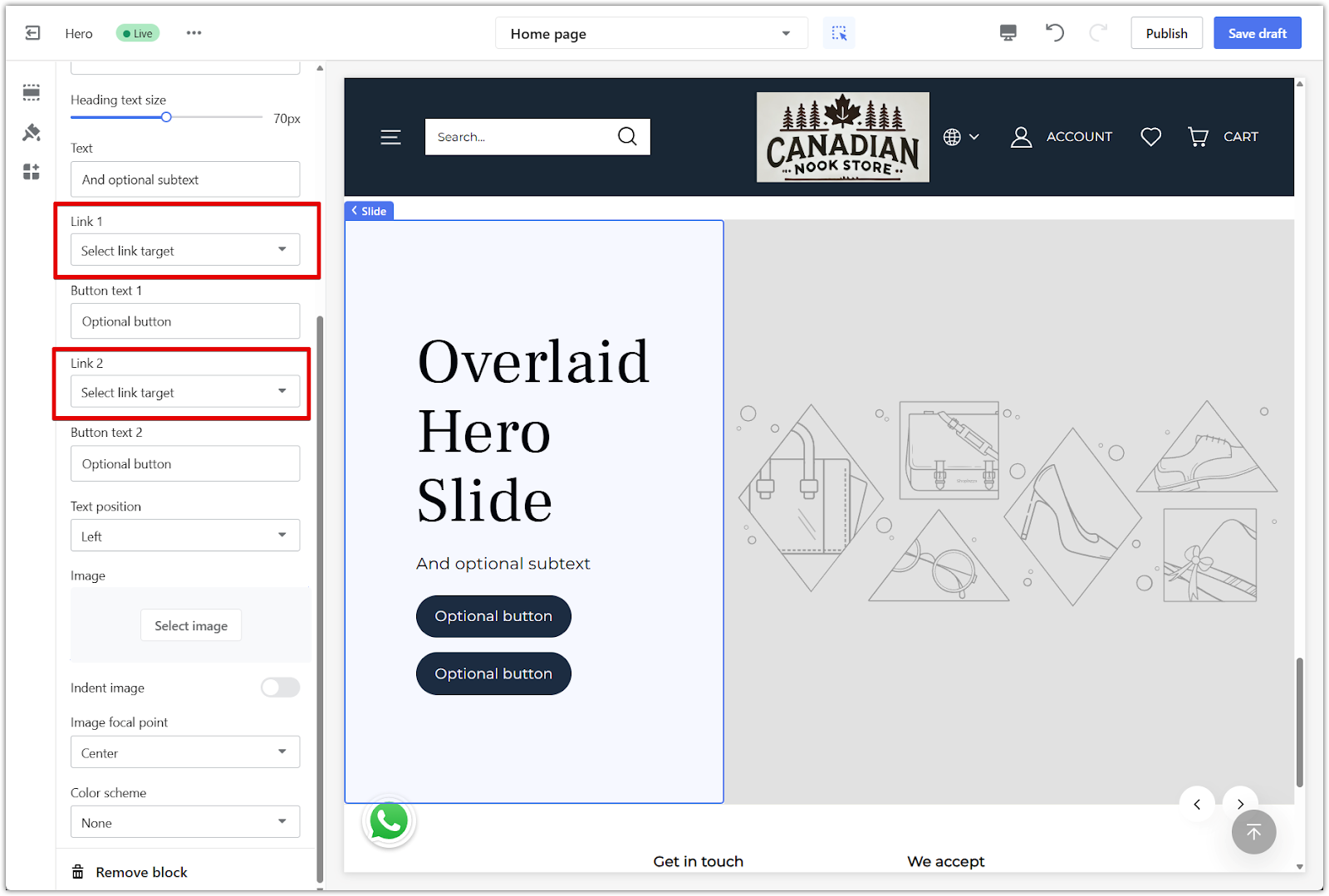Open the three-dot more actions menu

click(194, 33)
